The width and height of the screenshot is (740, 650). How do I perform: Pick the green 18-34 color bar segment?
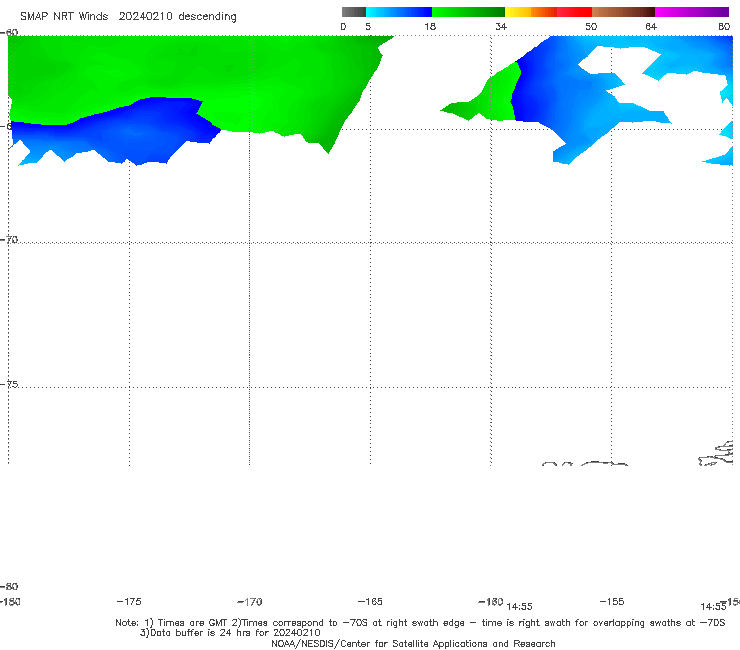pyautogui.click(x=468, y=12)
